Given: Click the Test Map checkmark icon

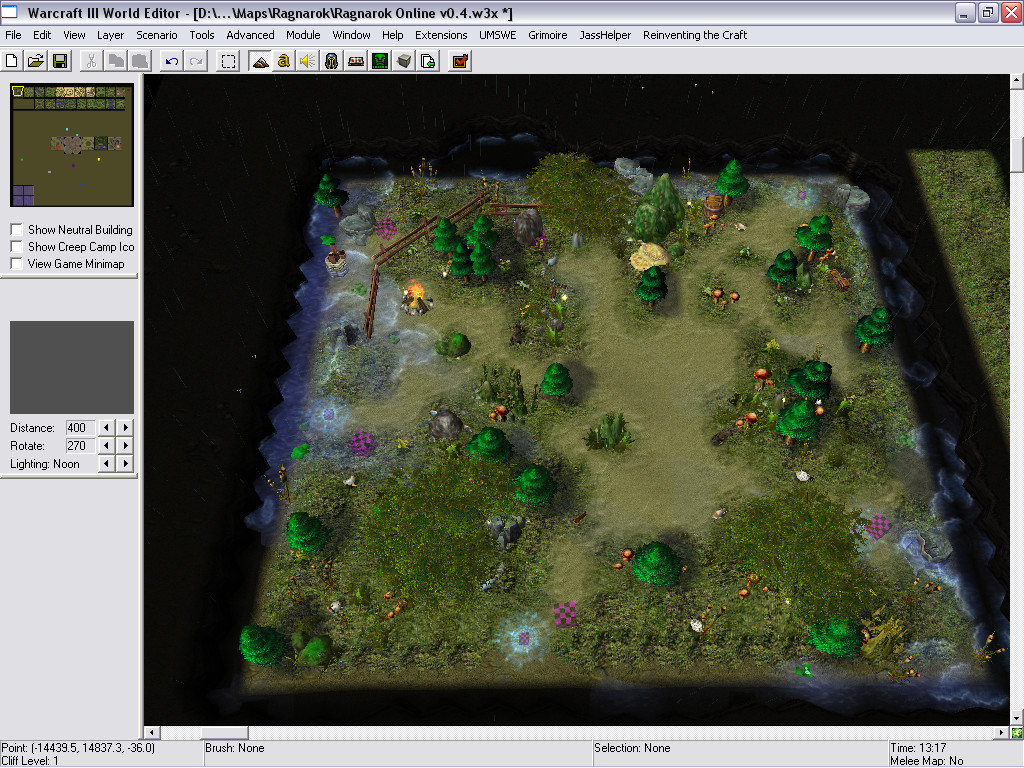Looking at the screenshot, I should [x=460, y=61].
